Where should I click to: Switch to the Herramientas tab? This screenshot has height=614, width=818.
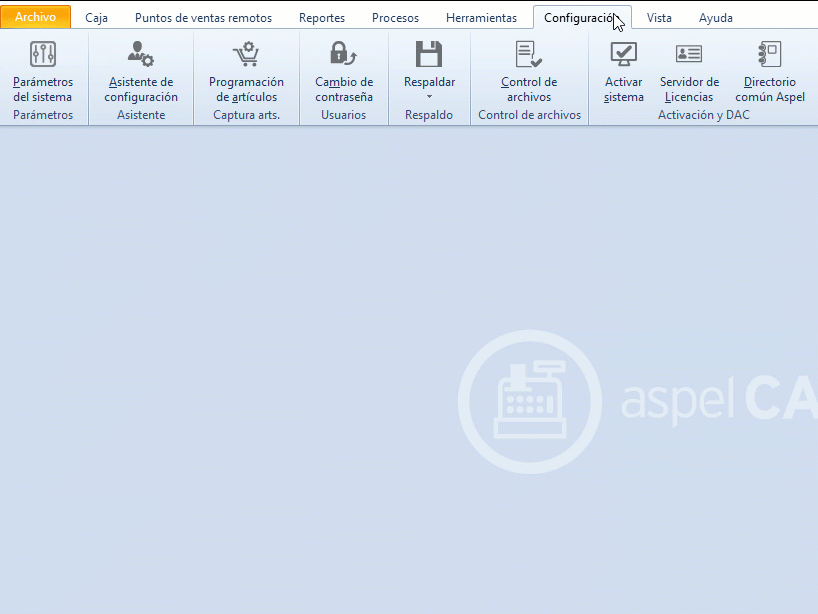pyautogui.click(x=481, y=18)
